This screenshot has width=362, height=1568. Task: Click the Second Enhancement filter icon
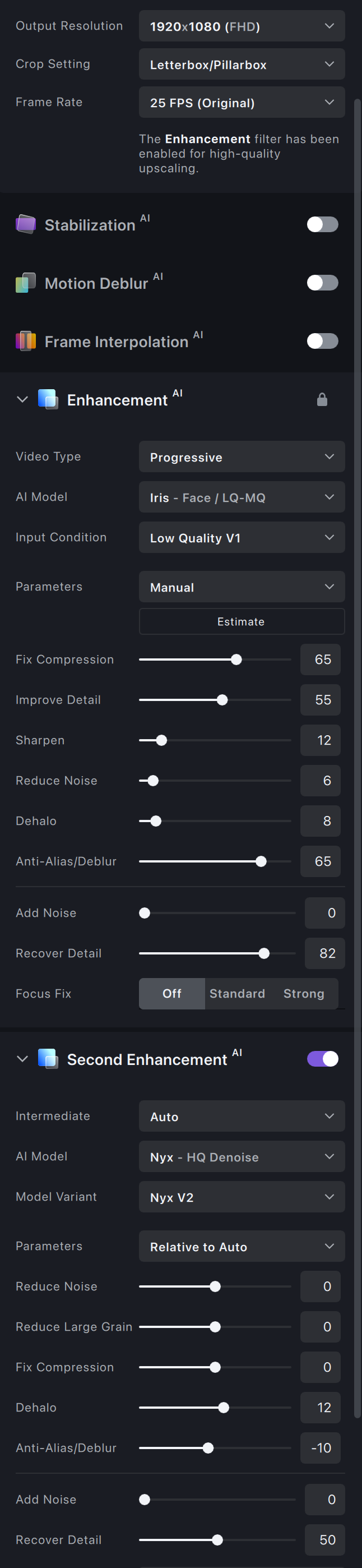(48, 1059)
